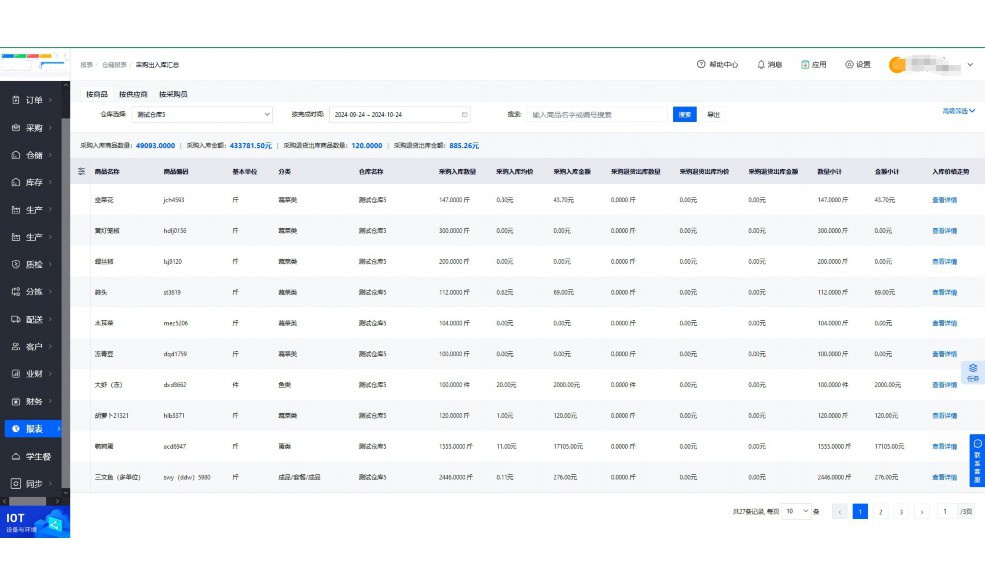Open the 帮助中心 help icon

(701, 65)
